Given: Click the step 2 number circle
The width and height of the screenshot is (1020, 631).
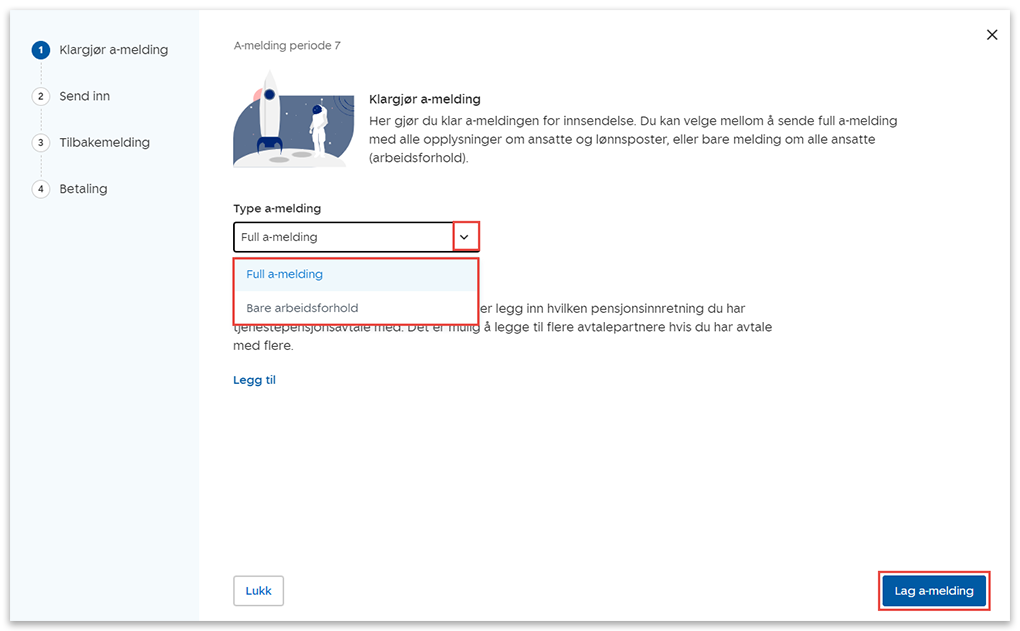Looking at the screenshot, I should (41, 97).
